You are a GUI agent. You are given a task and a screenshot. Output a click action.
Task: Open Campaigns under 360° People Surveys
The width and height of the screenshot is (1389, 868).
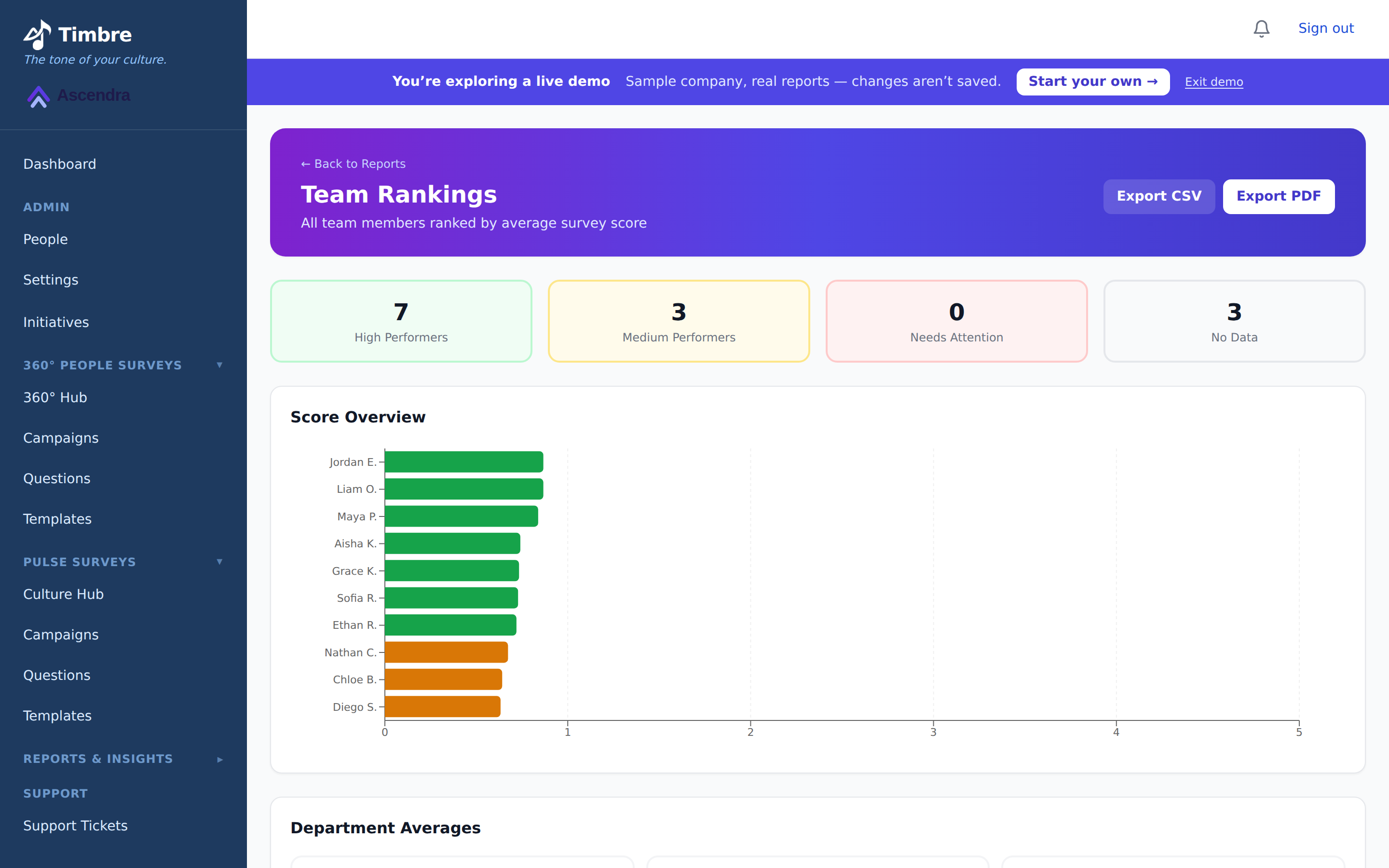(x=61, y=438)
